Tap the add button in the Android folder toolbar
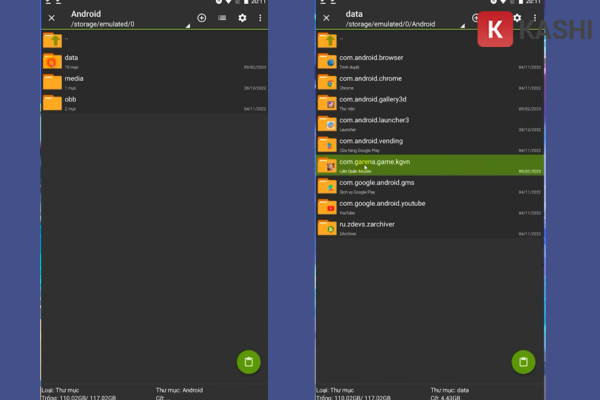 [x=202, y=18]
